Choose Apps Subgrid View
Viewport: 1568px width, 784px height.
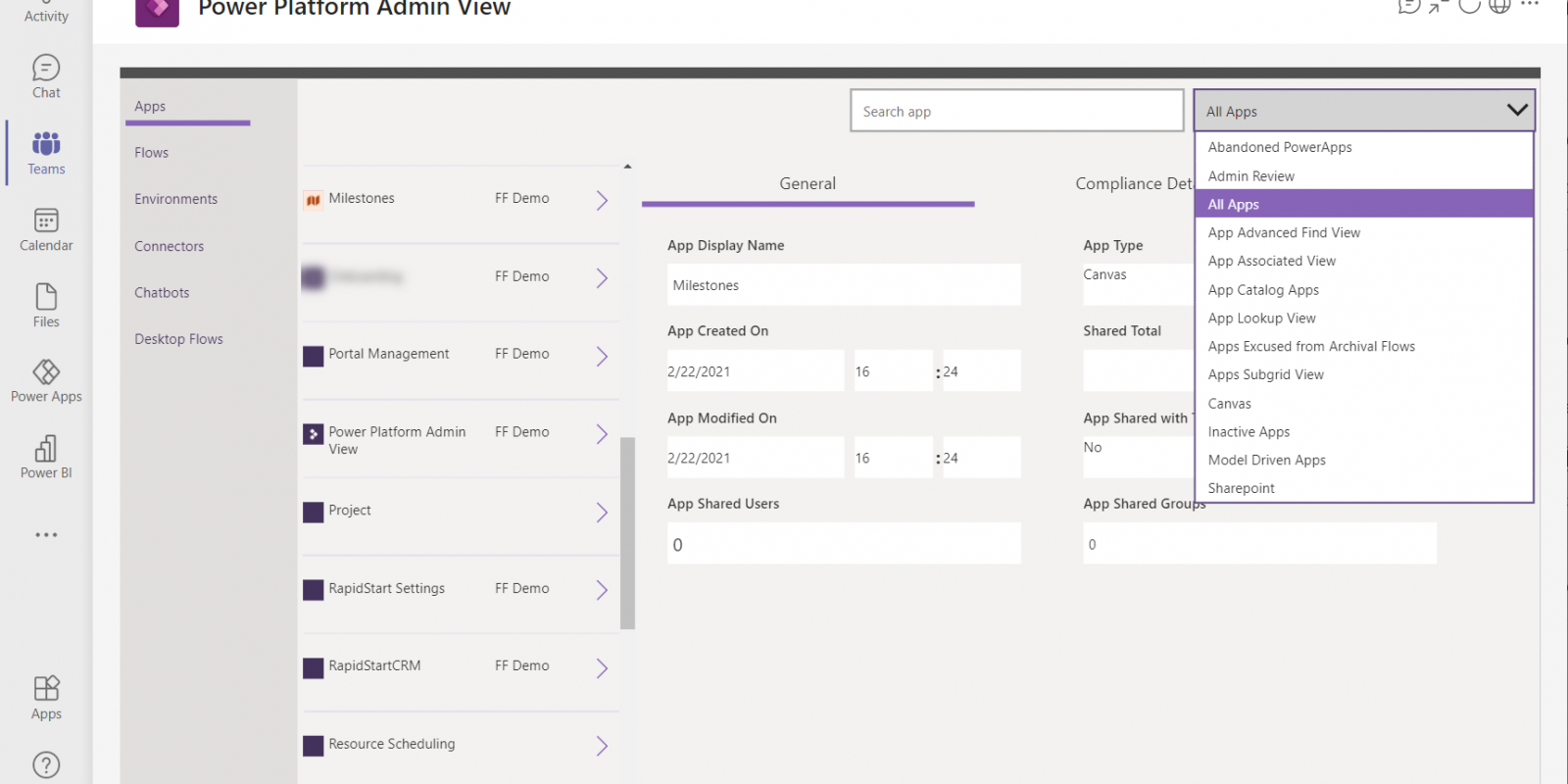pos(1364,374)
